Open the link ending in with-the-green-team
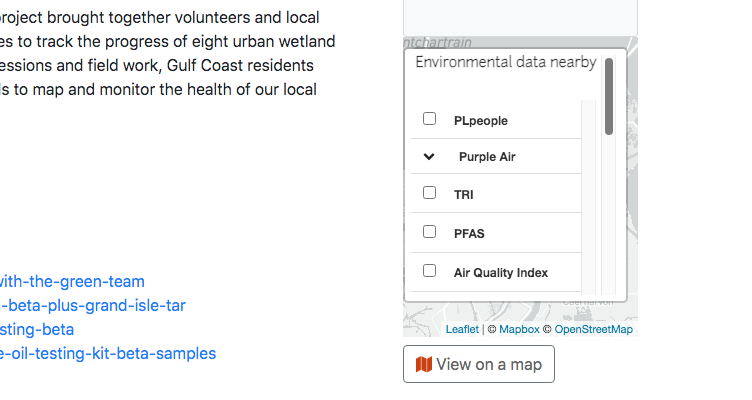This screenshot has width=752, height=400. [x=72, y=282]
